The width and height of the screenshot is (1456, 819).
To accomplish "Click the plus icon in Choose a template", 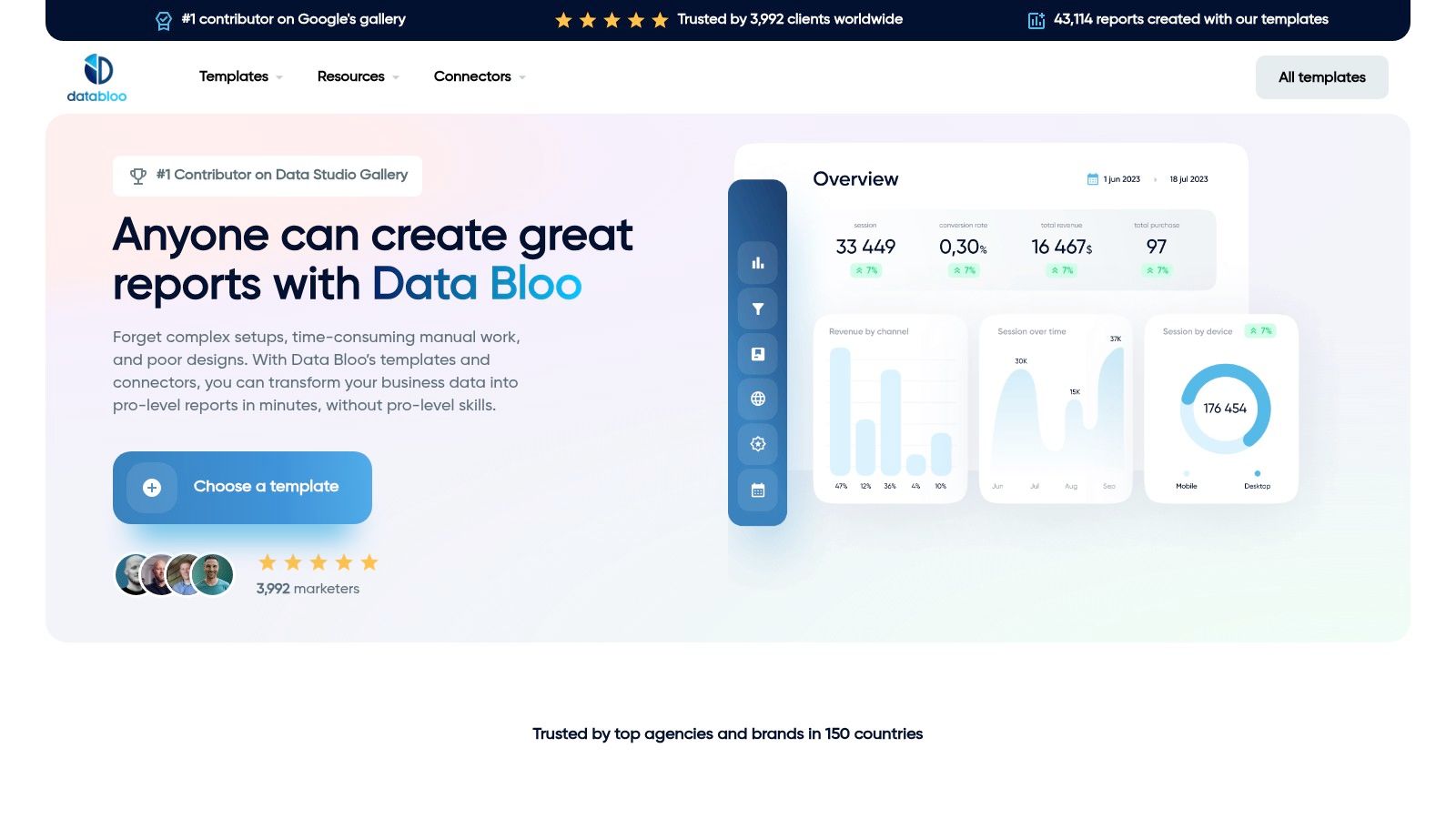I will coord(152,488).
